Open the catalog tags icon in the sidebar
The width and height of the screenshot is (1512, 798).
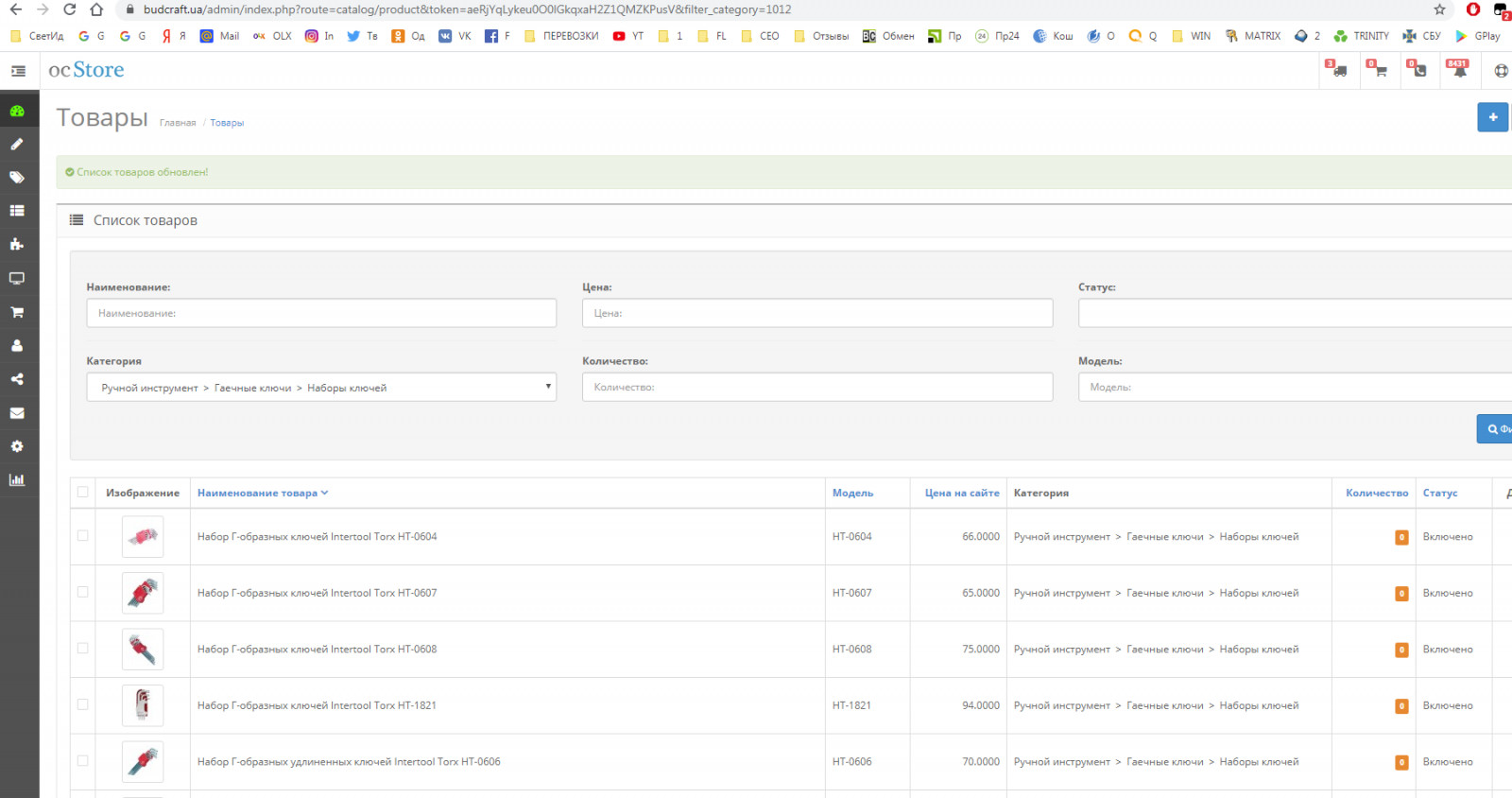(17, 178)
